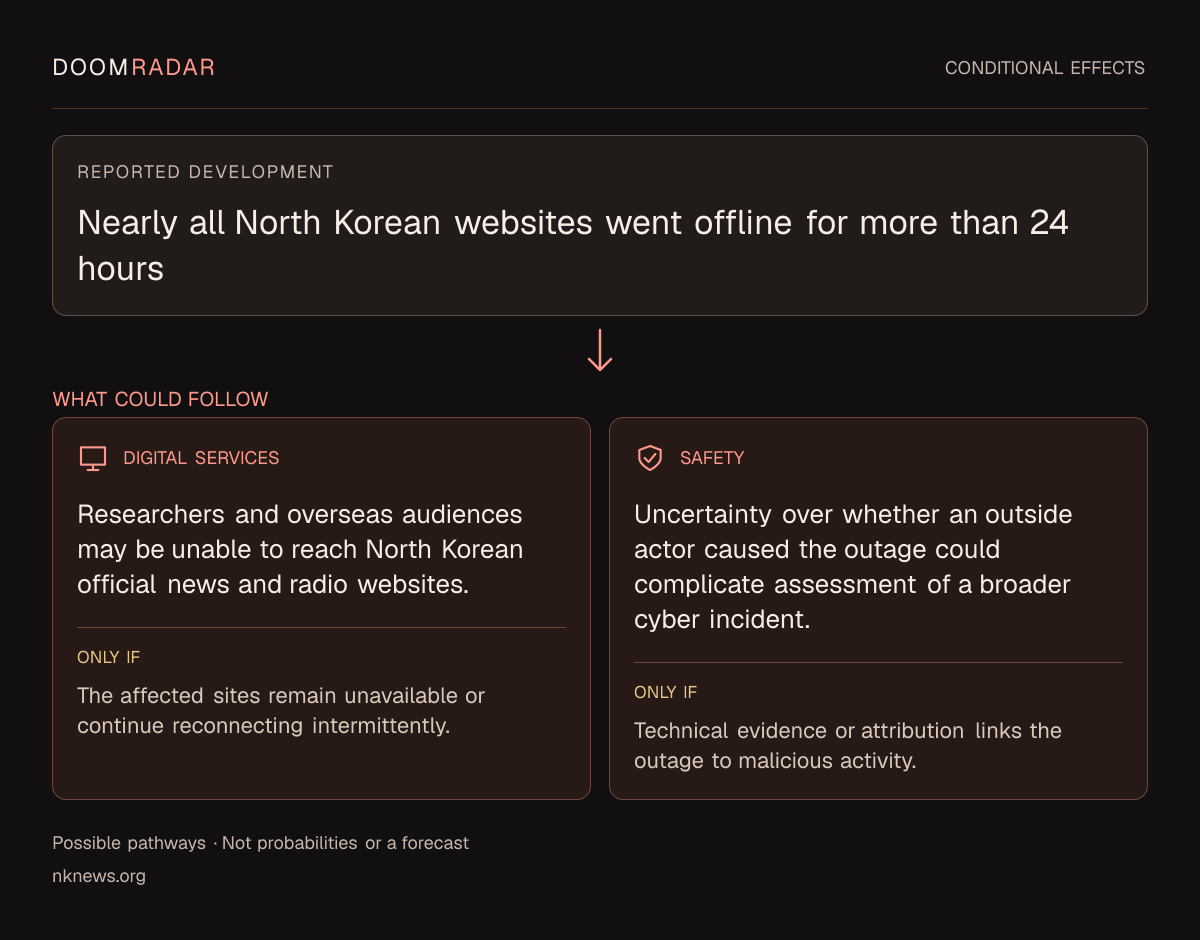Click the REPORTED DEVELOPMENT label
This screenshot has height=940, width=1200.
point(205,172)
